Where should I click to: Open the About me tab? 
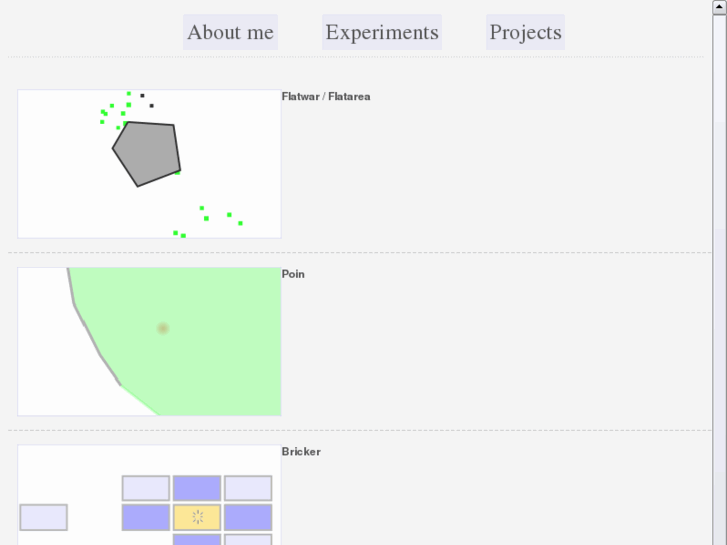click(x=230, y=32)
